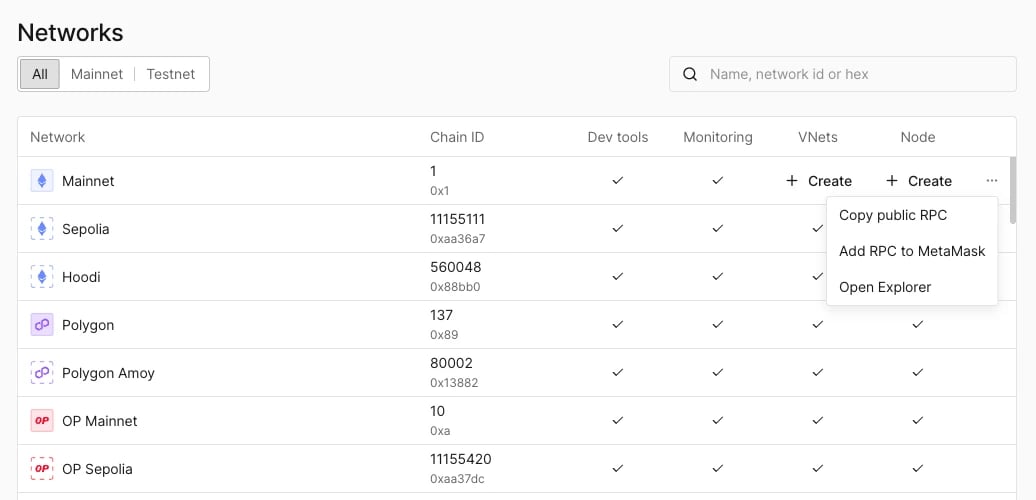Click the OP Mainnet network icon
The image size is (1036, 500).
click(42, 421)
